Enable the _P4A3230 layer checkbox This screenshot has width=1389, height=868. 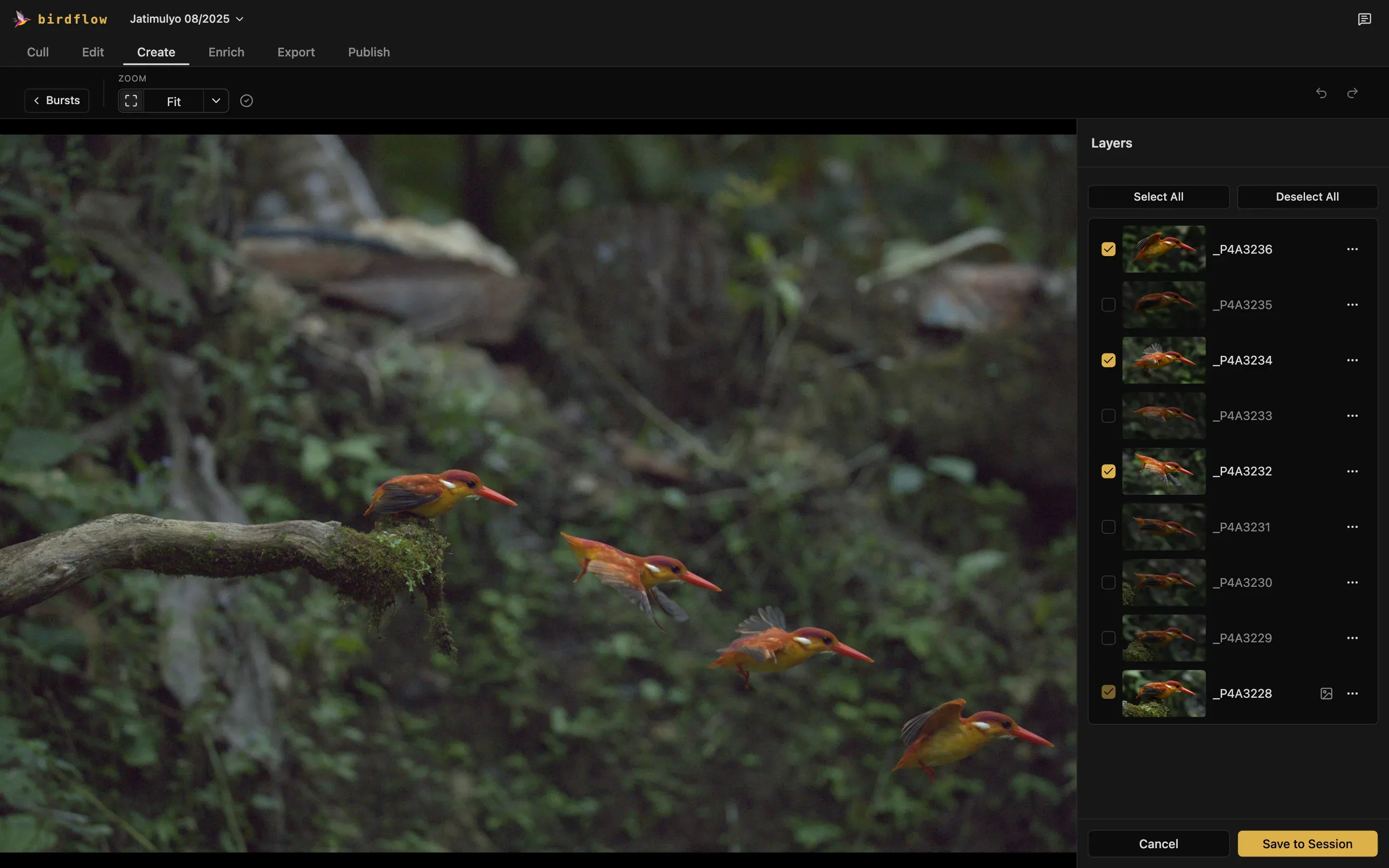[1108, 583]
